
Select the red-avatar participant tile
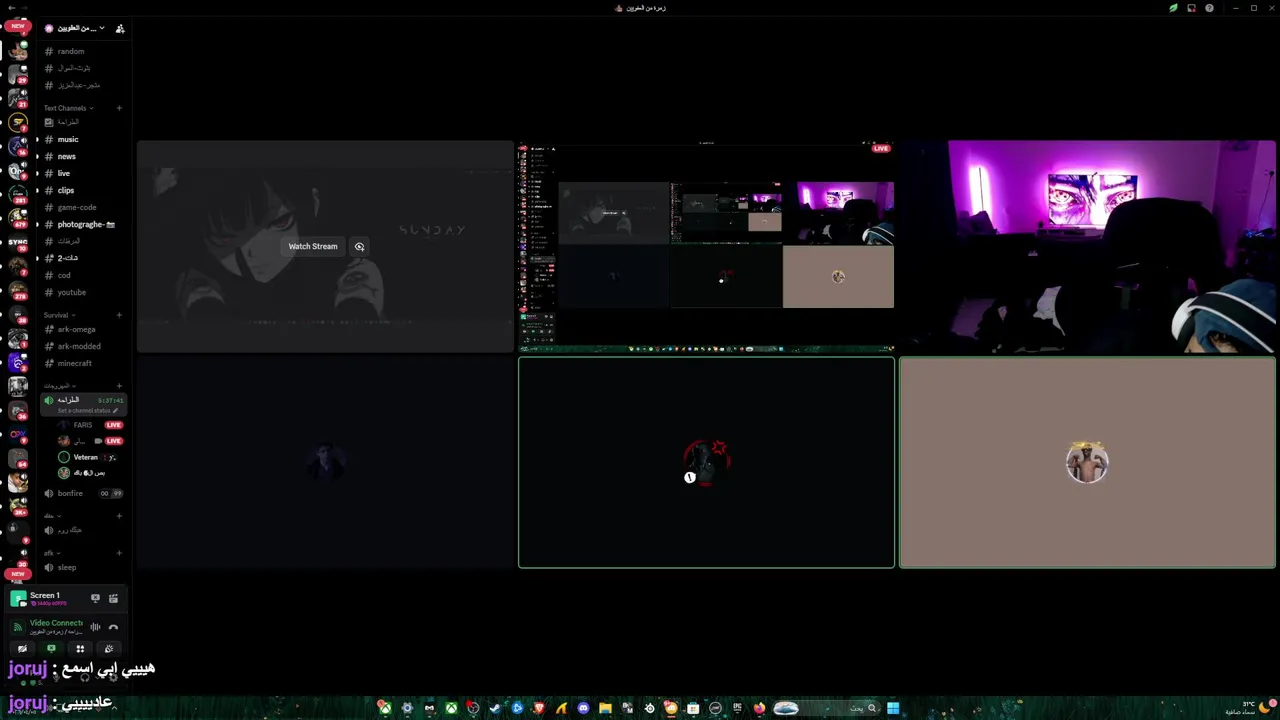pos(706,463)
